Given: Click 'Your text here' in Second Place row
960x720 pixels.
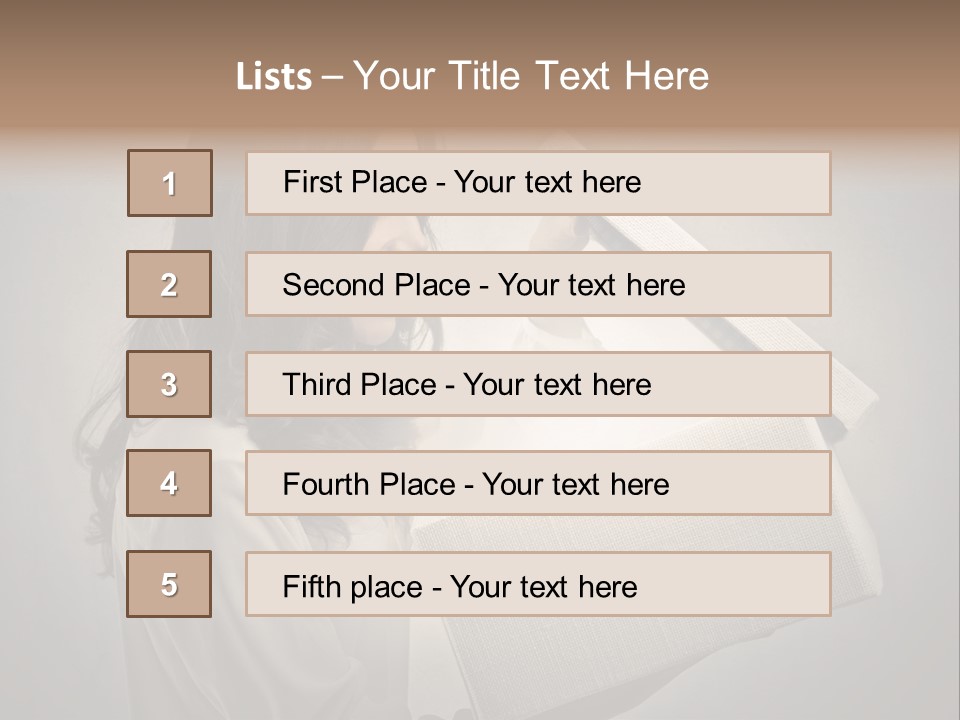Looking at the screenshot, I should pyautogui.click(x=591, y=285).
